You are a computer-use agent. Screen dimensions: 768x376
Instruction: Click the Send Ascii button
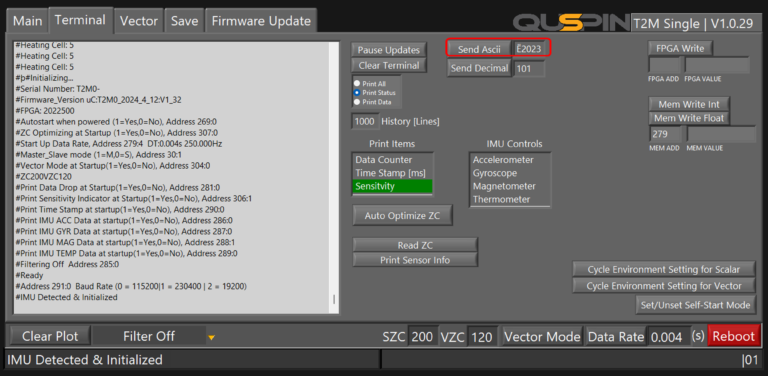click(x=480, y=49)
